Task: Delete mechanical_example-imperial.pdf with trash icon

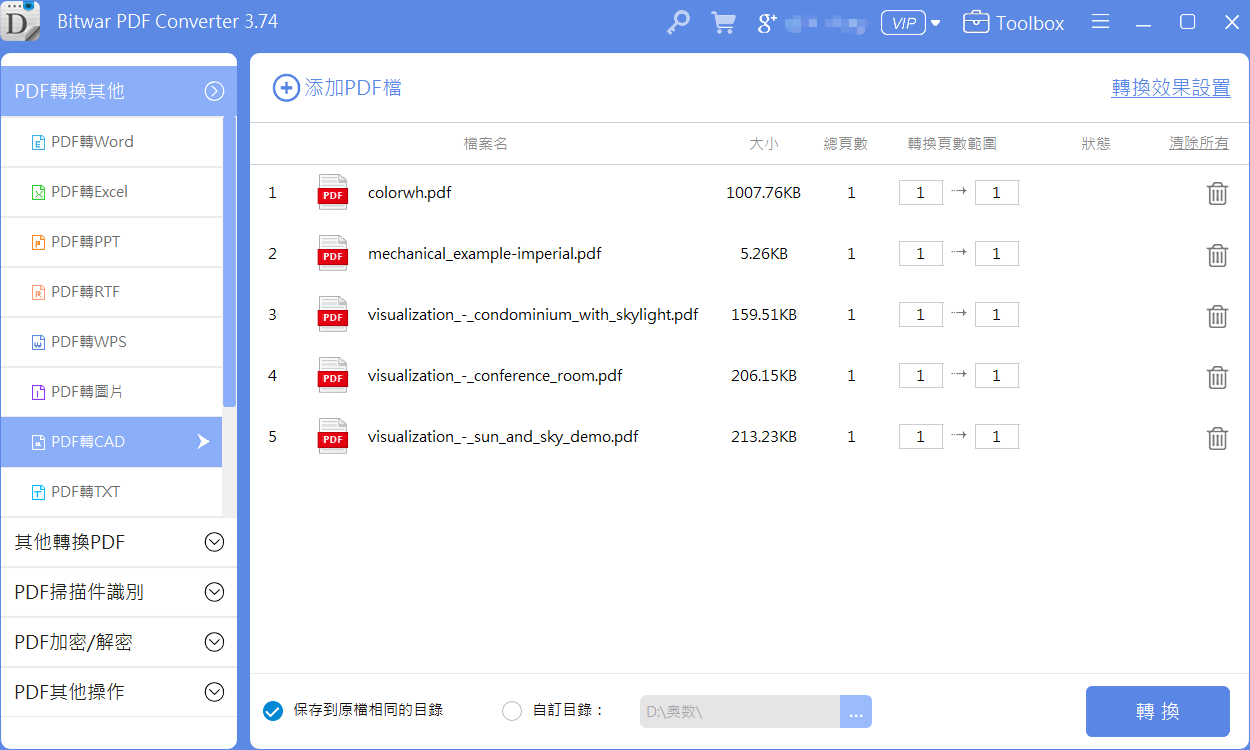Action: click(1217, 254)
